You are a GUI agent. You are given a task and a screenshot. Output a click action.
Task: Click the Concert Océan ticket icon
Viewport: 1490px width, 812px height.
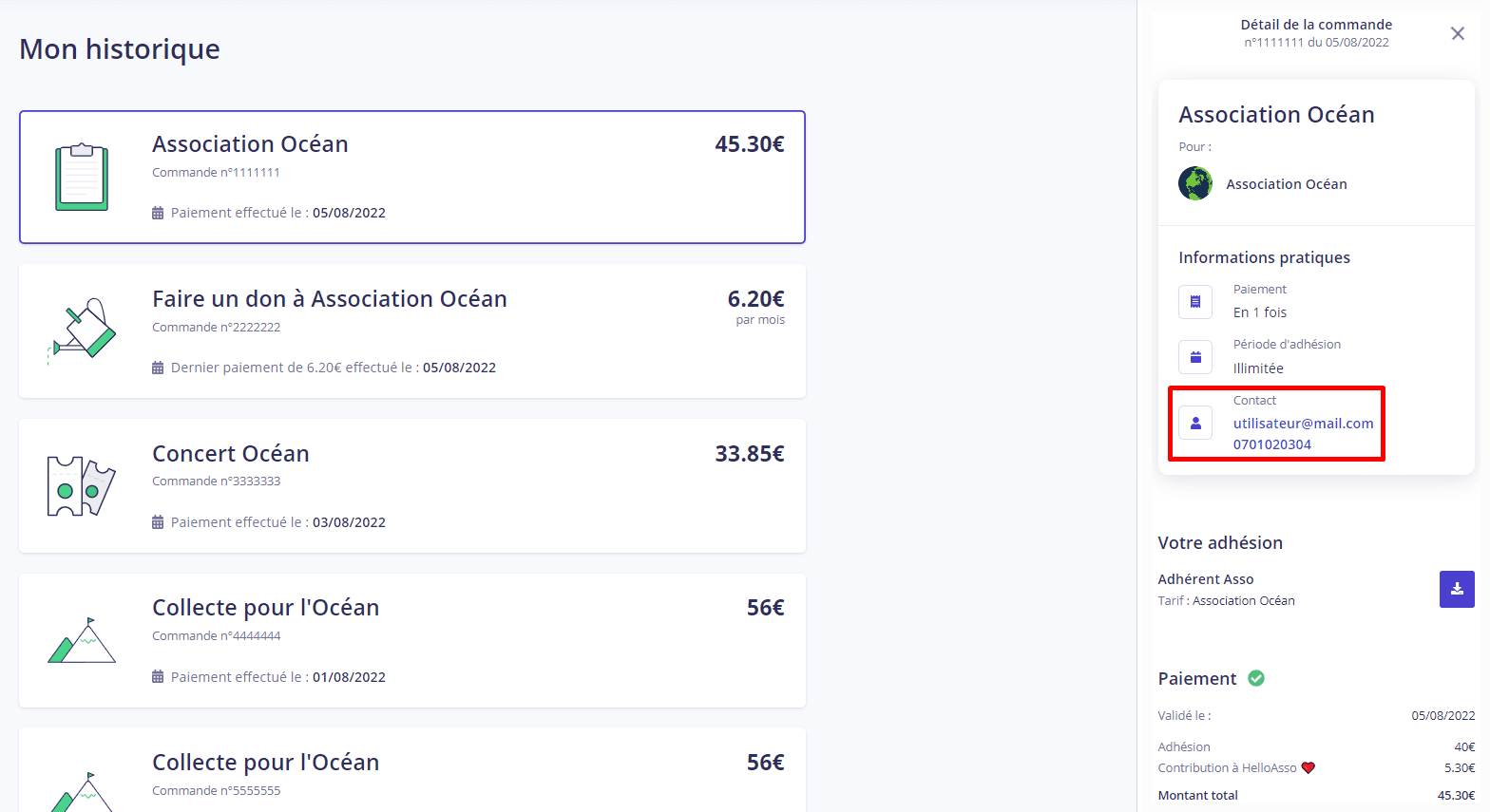tap(82, 486)
